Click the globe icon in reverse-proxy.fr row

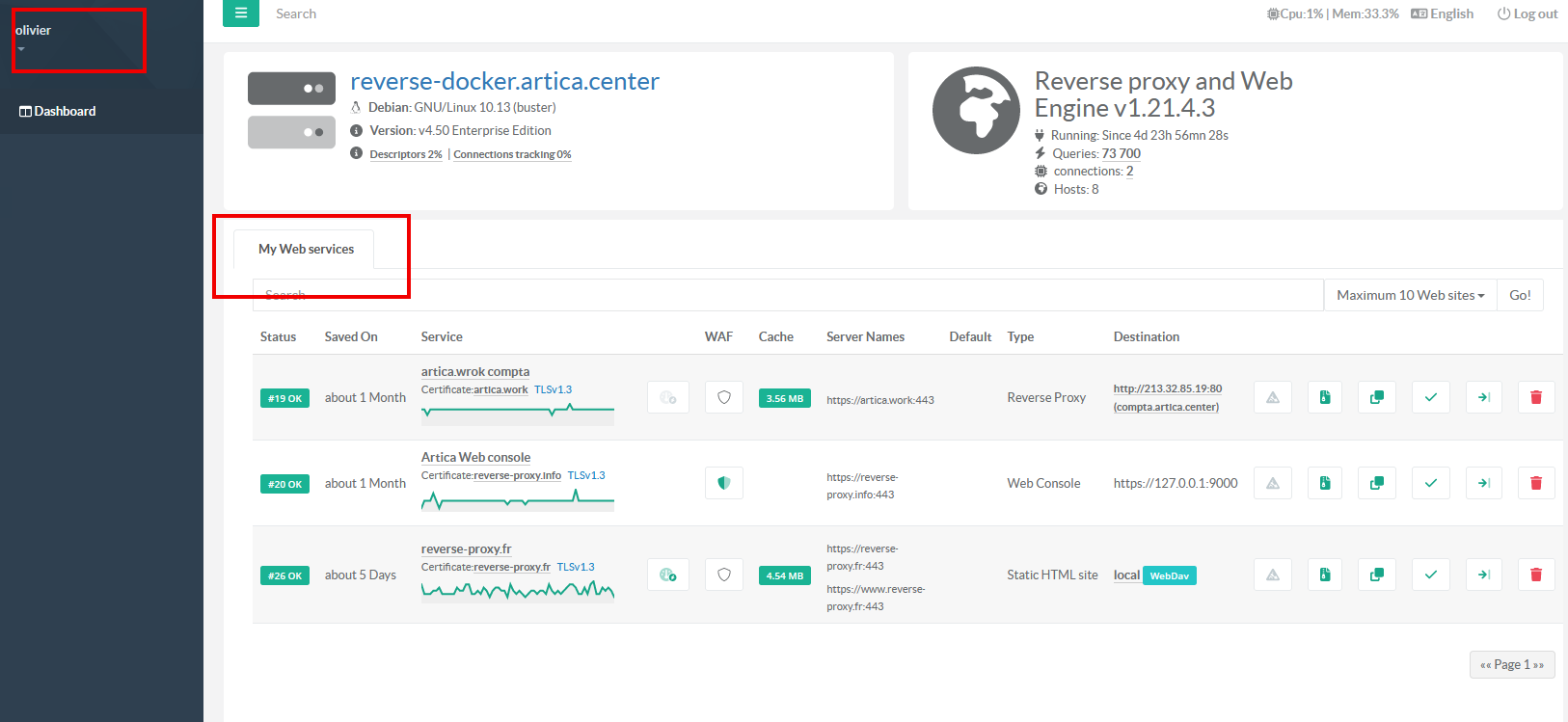coord(667,575)
